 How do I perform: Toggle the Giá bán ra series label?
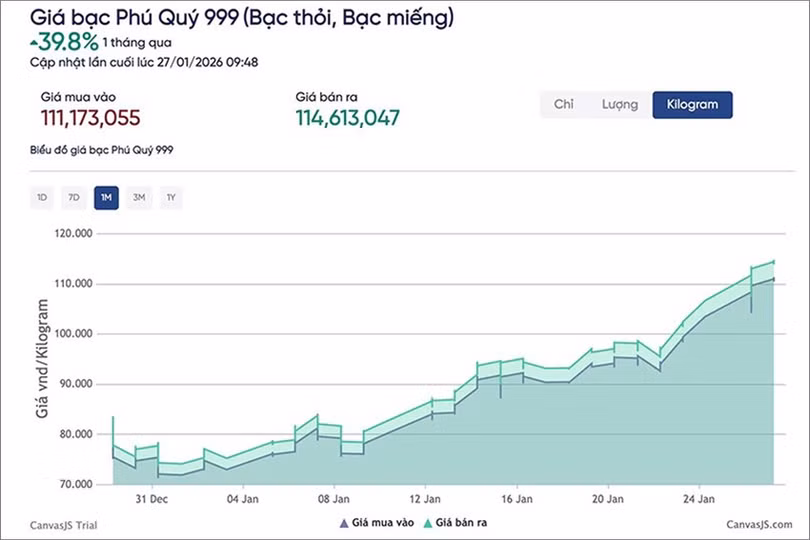click(466, 522)
